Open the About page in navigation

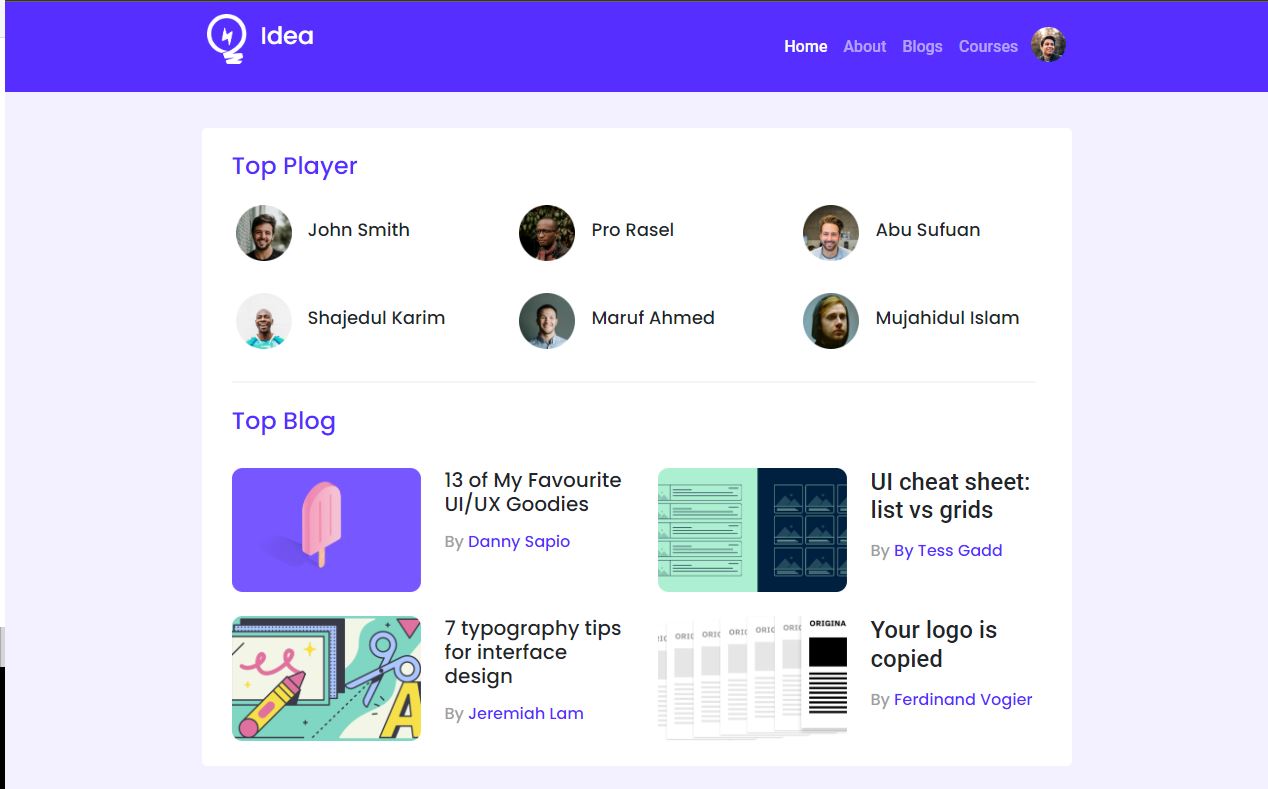click(x=864, y=46)
